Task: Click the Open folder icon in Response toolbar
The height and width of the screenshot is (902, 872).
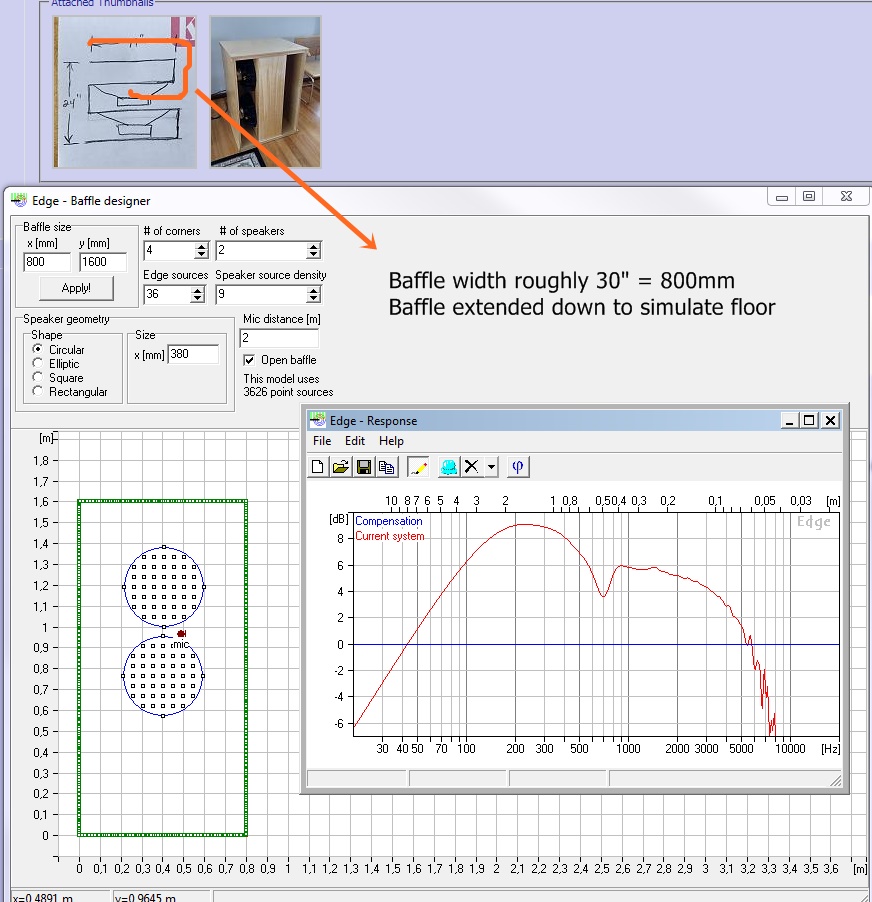Action: point(341,467)
